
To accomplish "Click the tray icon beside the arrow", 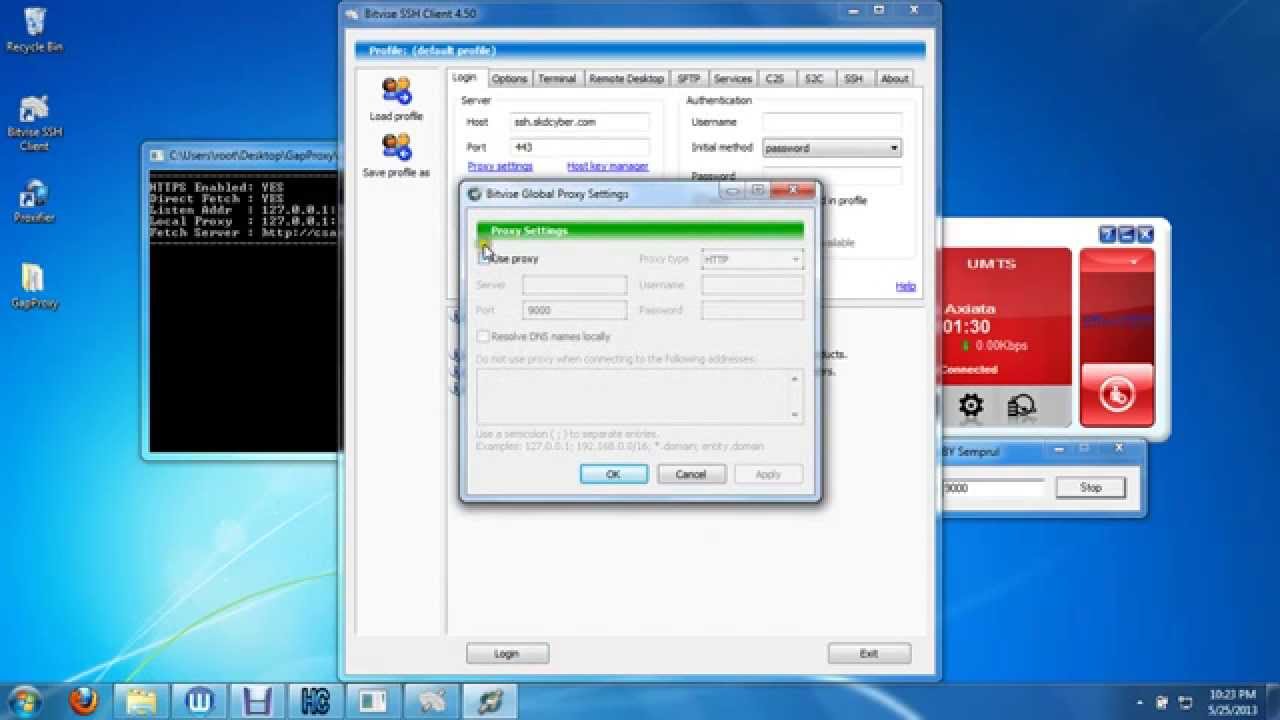I will 1162,702.
